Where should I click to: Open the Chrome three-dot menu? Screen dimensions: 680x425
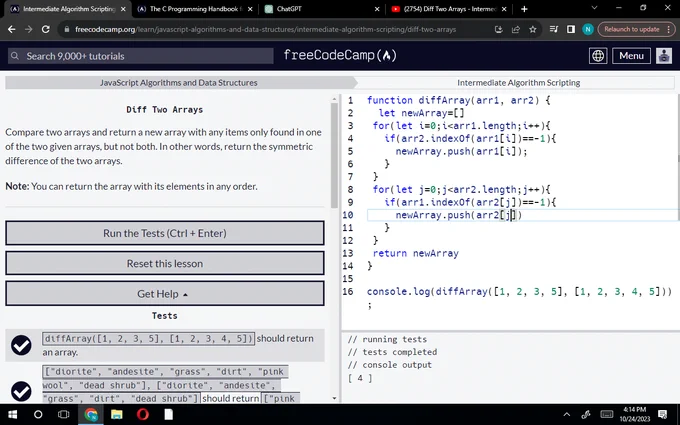[669, 29]
